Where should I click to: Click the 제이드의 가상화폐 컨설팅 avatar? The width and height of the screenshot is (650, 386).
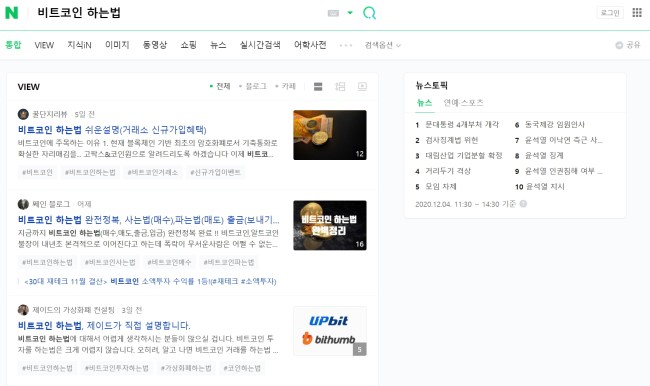pos(23,310)
